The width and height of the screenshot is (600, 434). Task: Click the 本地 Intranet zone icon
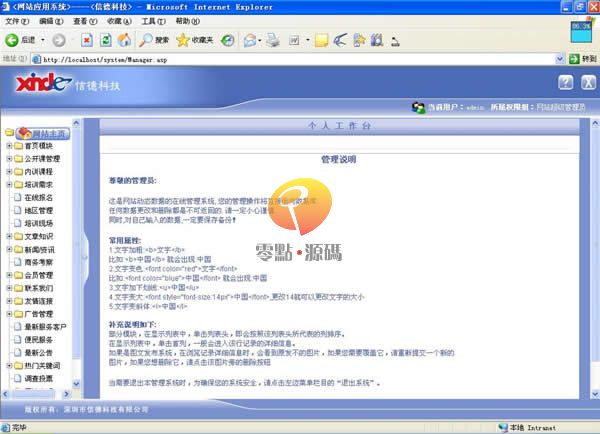(x=503, y=427)
